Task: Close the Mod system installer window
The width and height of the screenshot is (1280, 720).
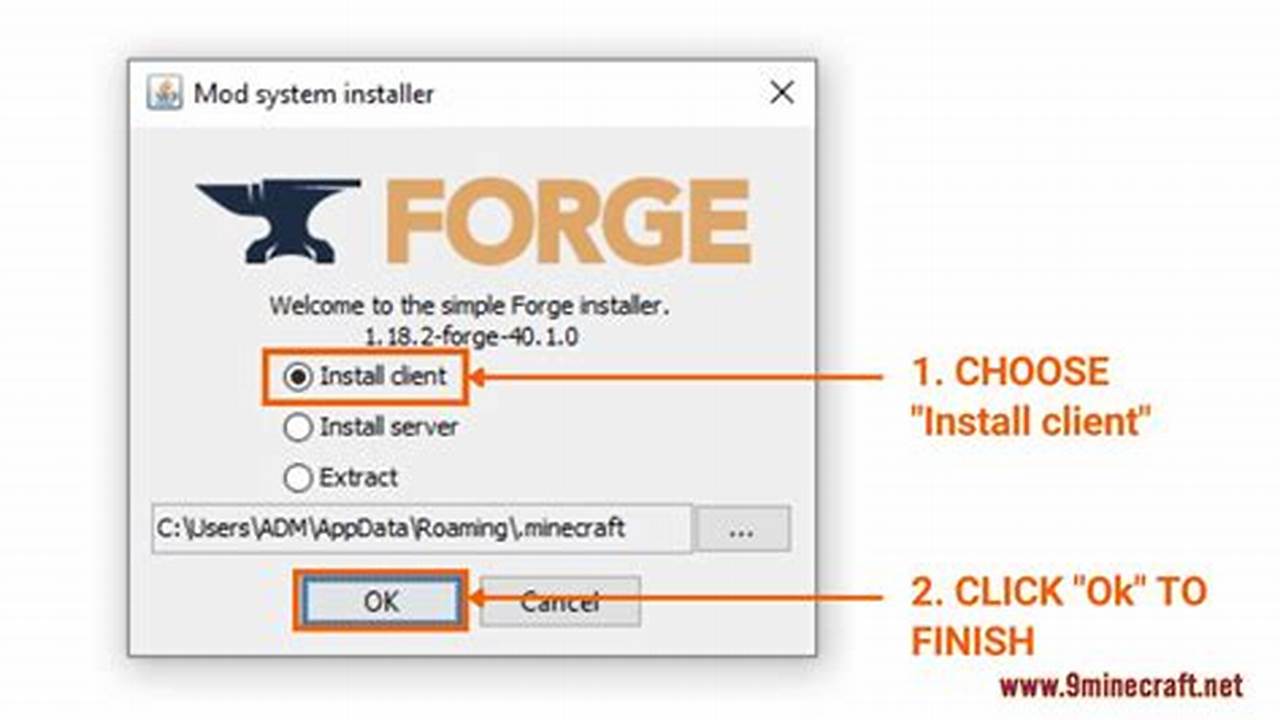Action: click(782, 93)
